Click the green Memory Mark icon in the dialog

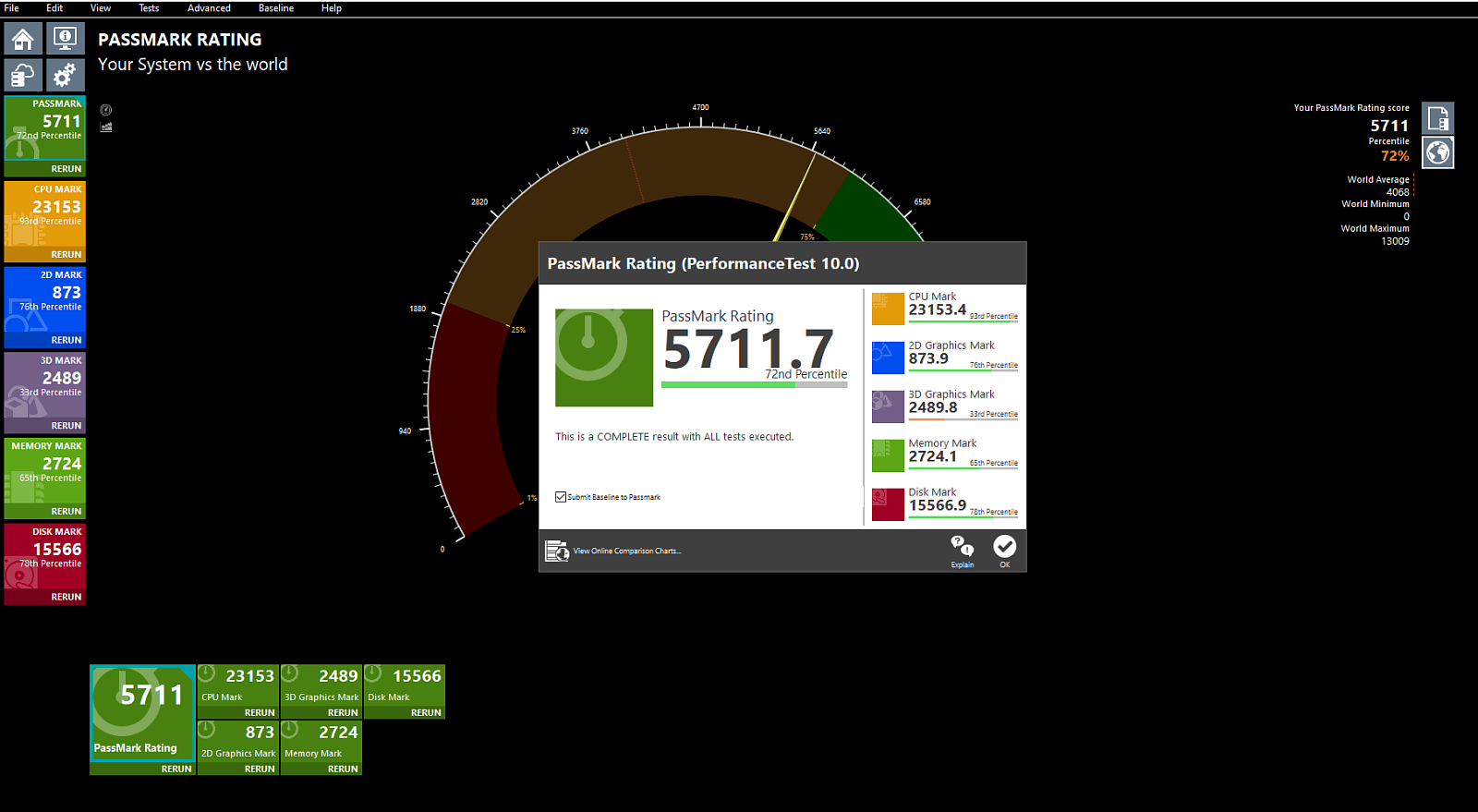[x=888, y=455]
